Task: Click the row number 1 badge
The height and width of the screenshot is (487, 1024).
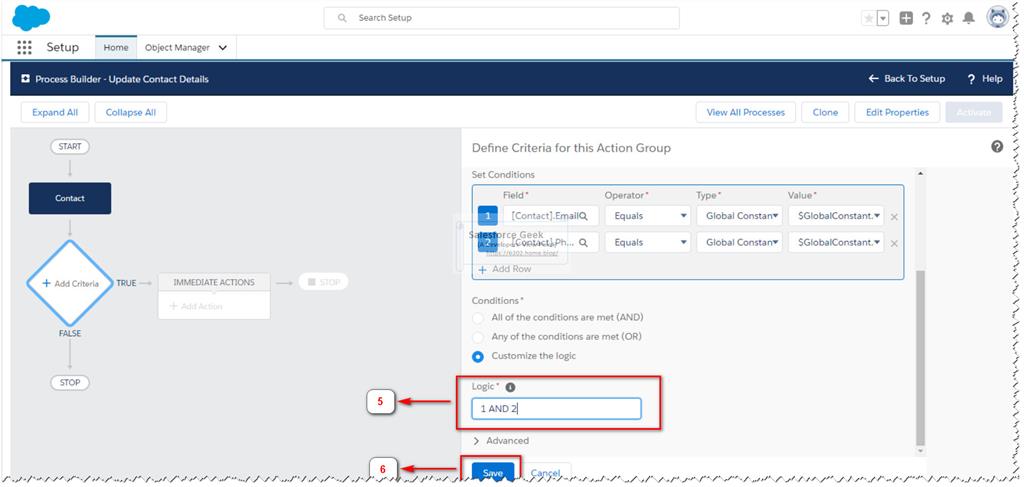Action: click(488, 215)
